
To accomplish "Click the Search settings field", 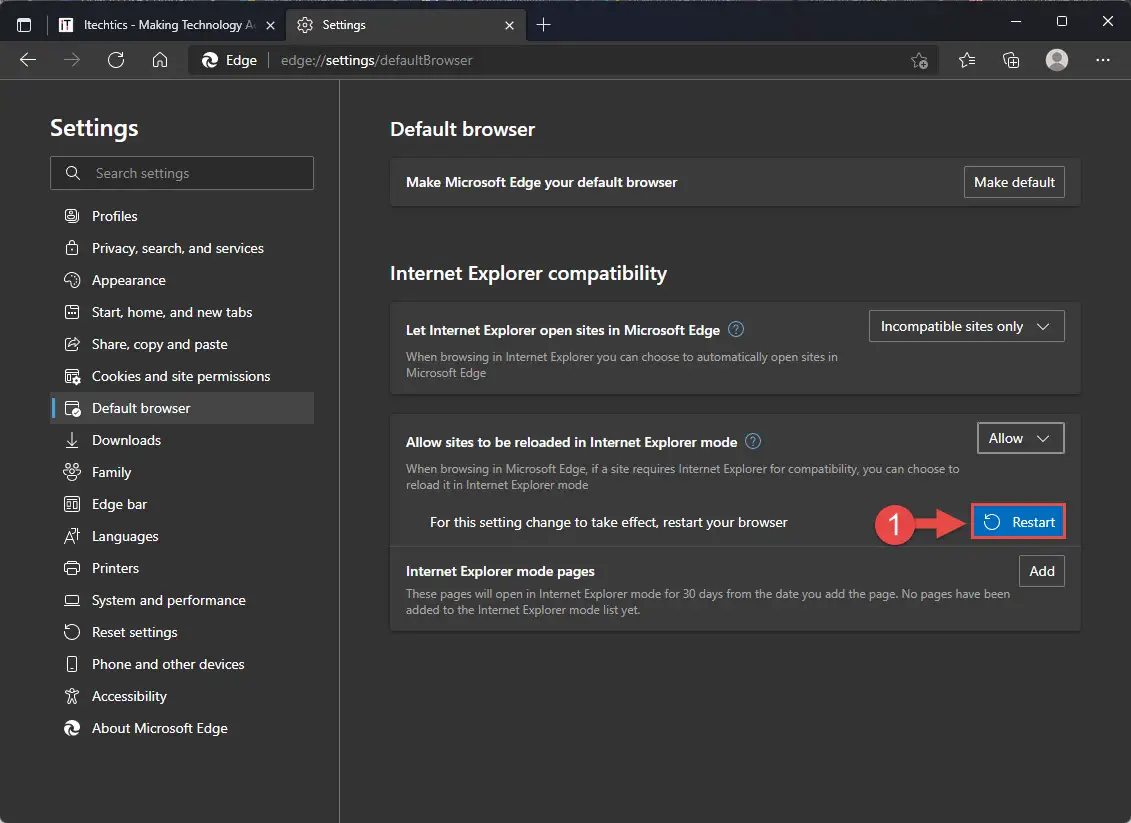I will (181, 173).
